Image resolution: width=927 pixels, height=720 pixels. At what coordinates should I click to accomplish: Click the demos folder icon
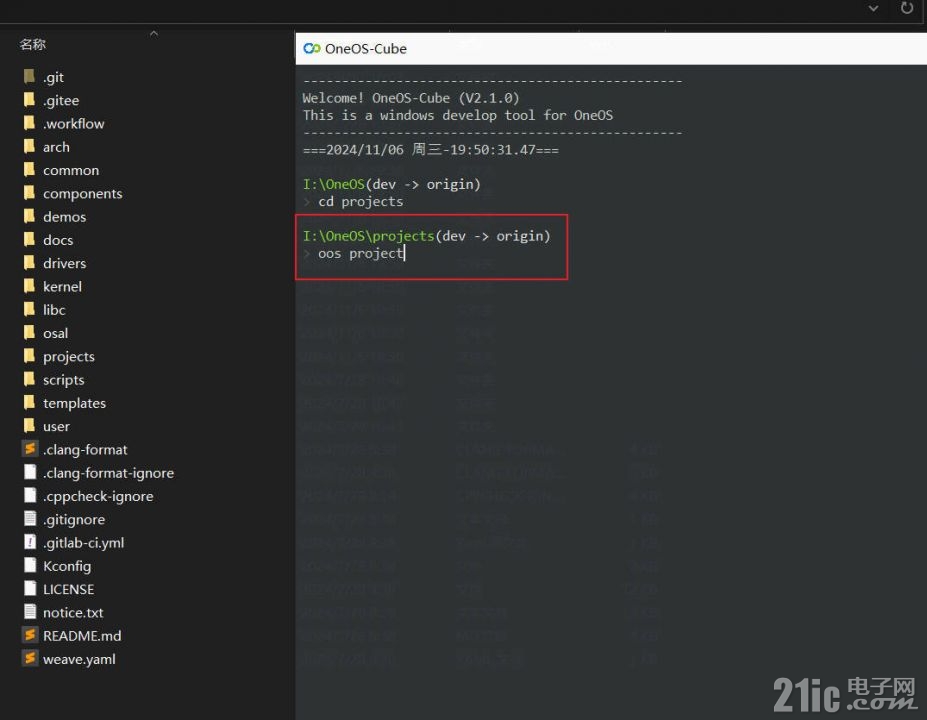(29, 216)
